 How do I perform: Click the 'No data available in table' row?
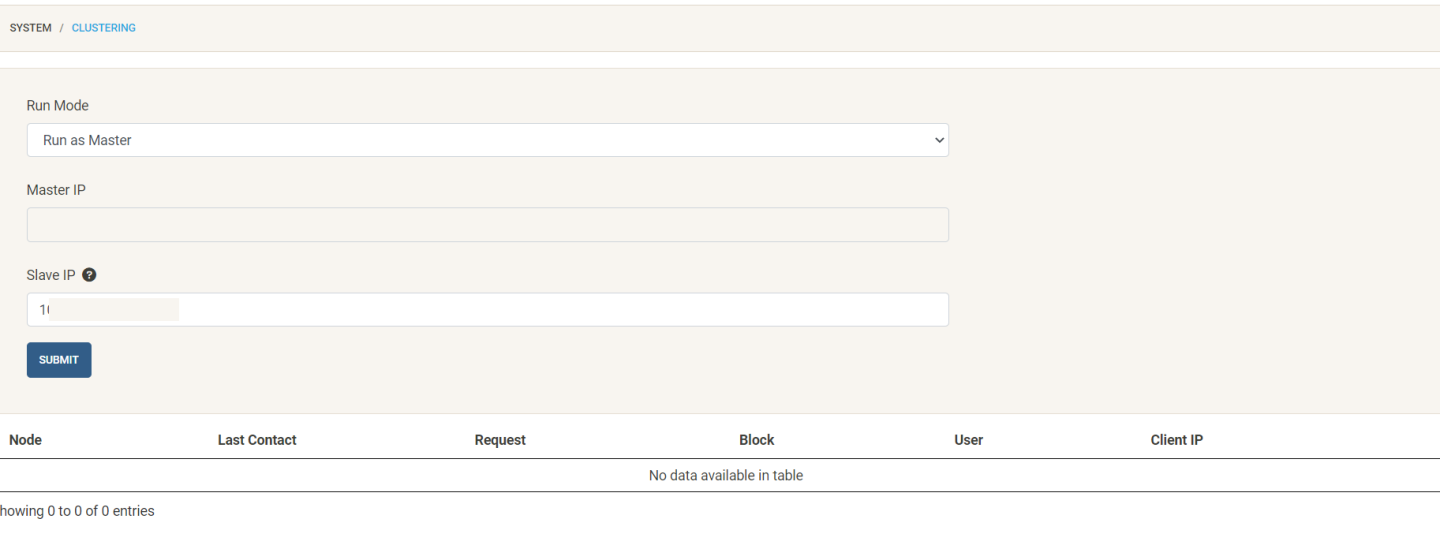coord(725,475)
